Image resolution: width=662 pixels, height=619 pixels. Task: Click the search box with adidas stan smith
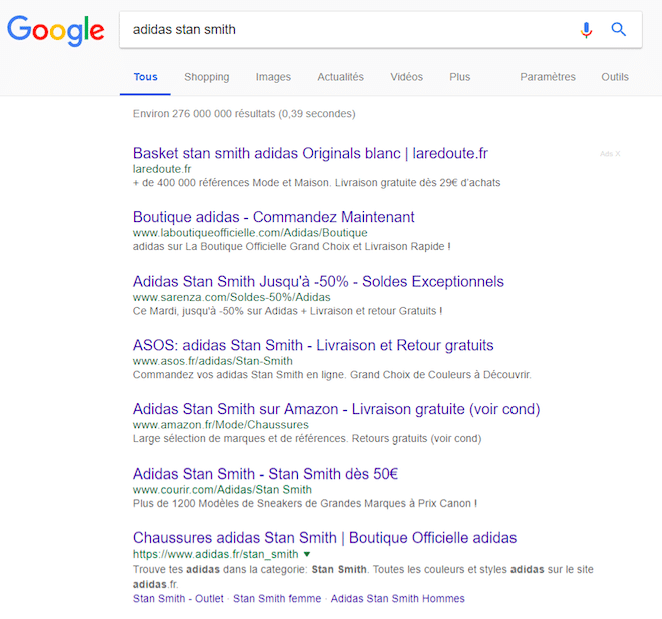click(340, 30)
